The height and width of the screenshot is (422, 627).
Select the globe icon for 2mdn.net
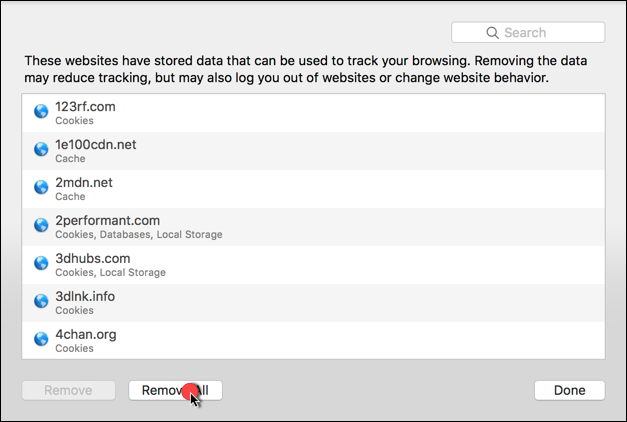[41, 187]
